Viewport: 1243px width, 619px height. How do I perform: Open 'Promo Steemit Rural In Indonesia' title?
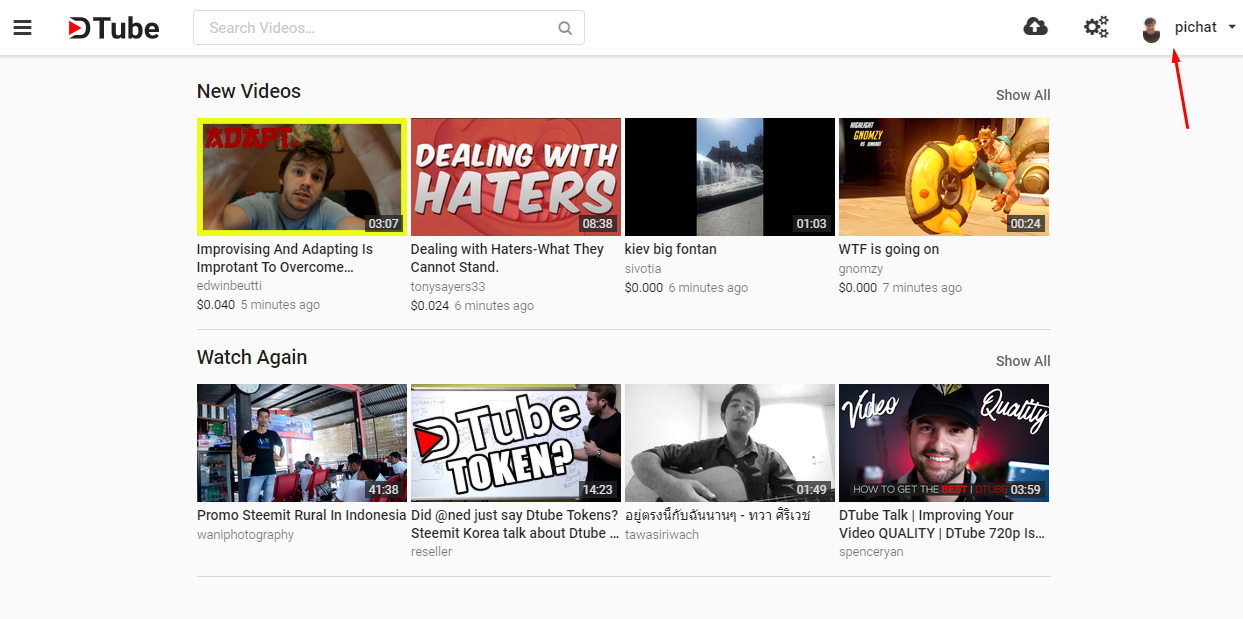(x=302, y=515)
